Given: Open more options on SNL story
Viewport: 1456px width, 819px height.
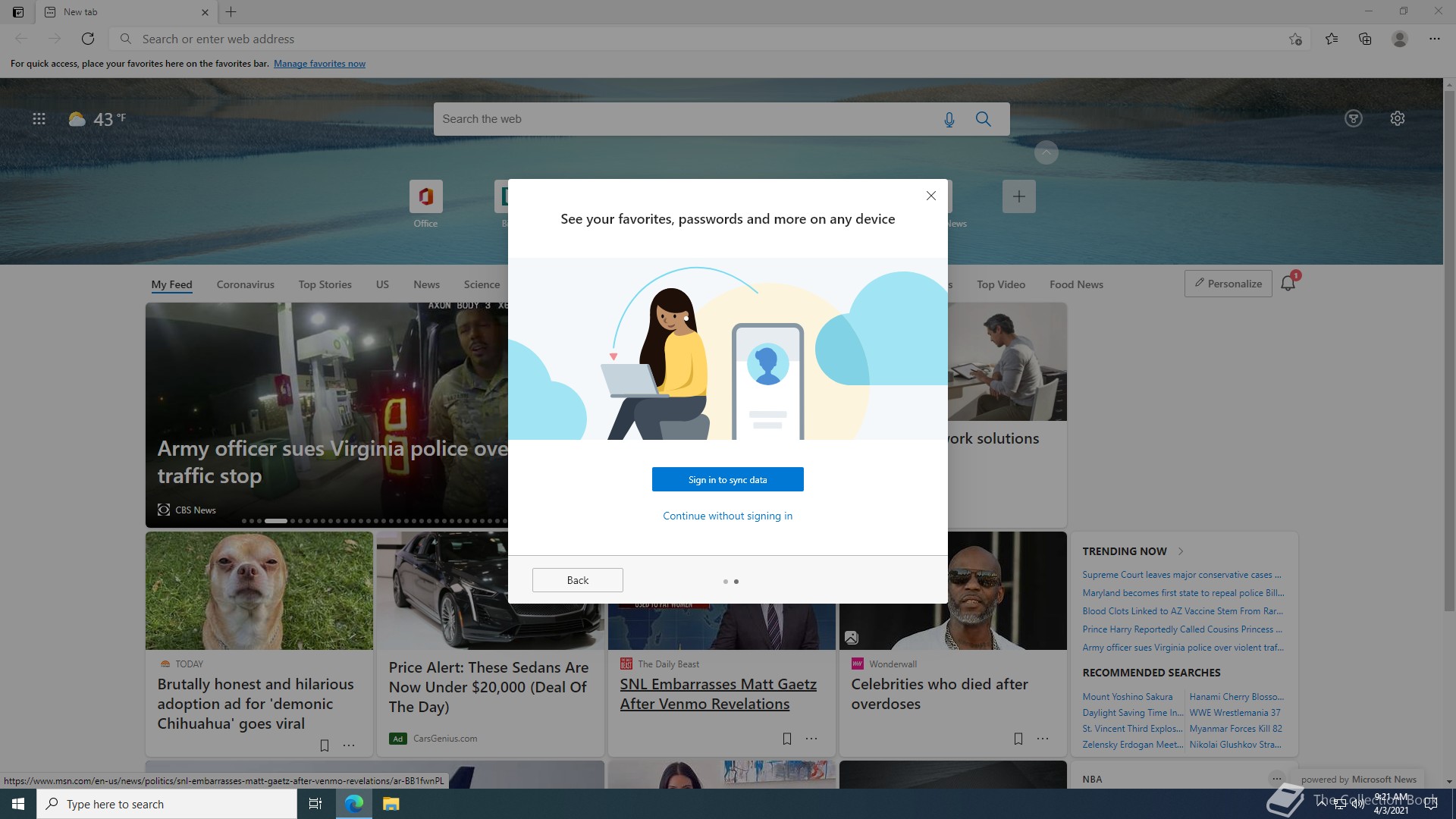Looking at the screenshot, I should [x=811, y=739].
